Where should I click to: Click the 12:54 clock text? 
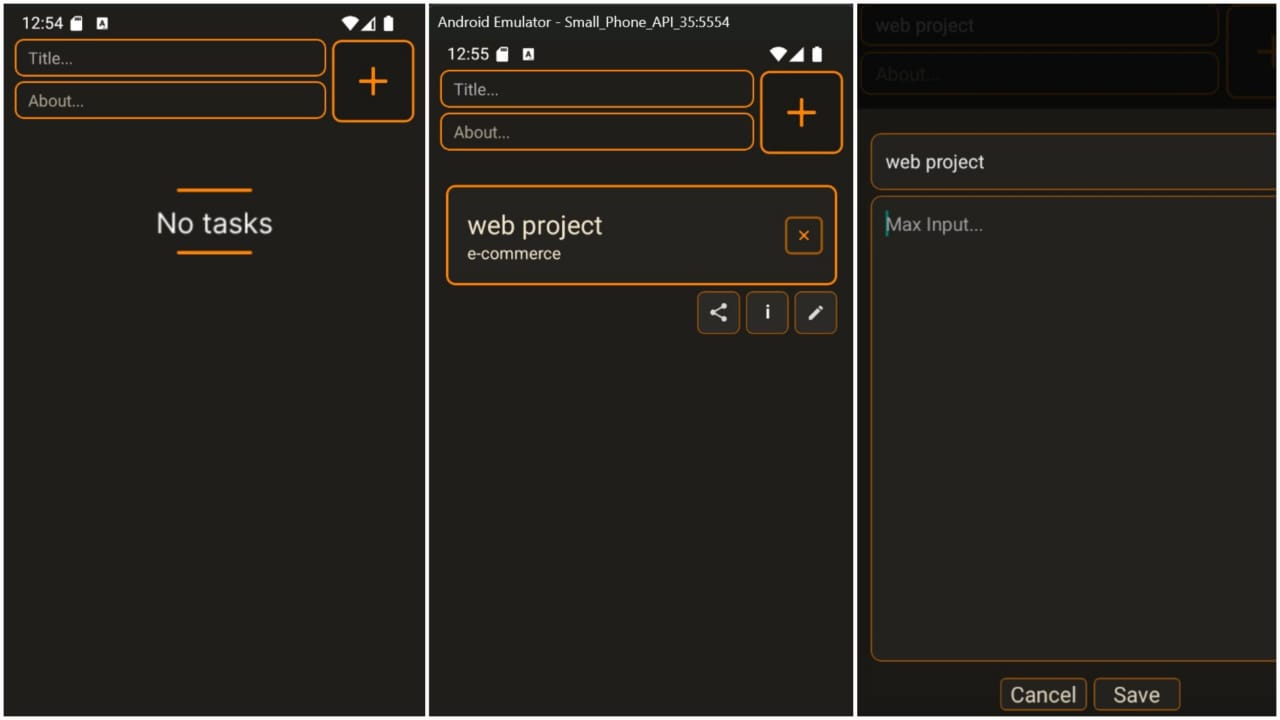[42, 23]
